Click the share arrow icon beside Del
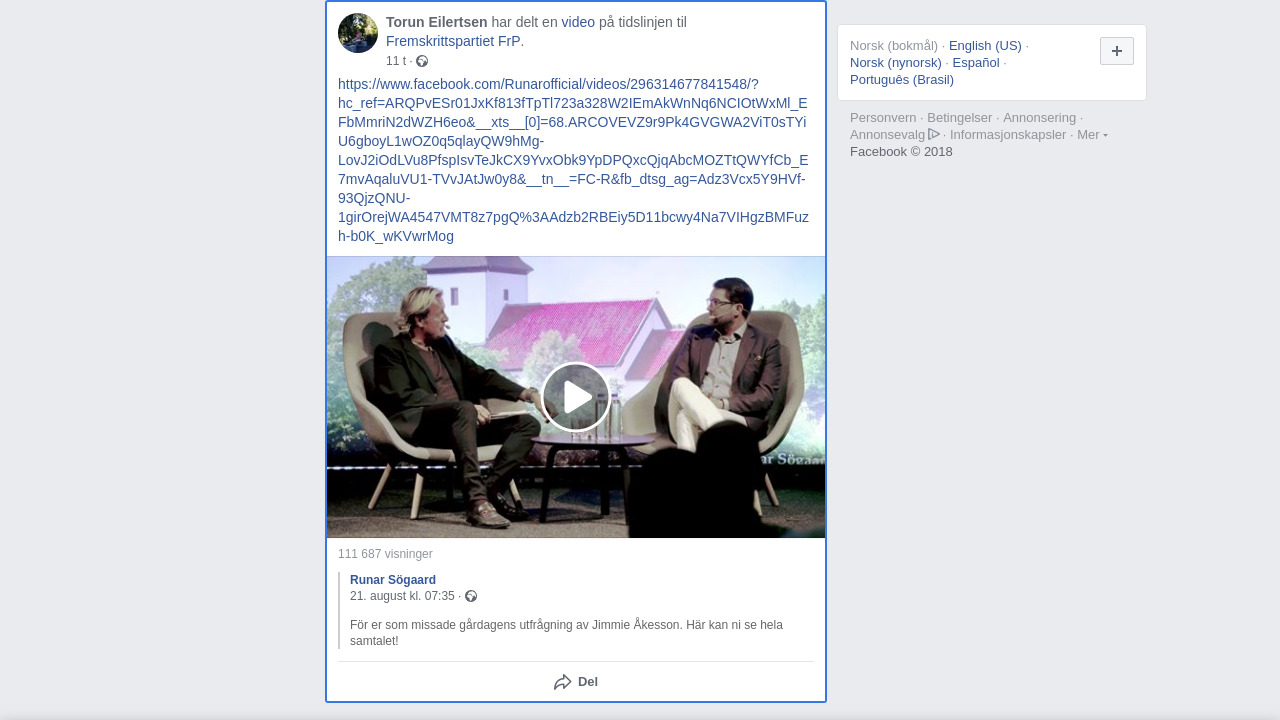 tap(563, 682)
